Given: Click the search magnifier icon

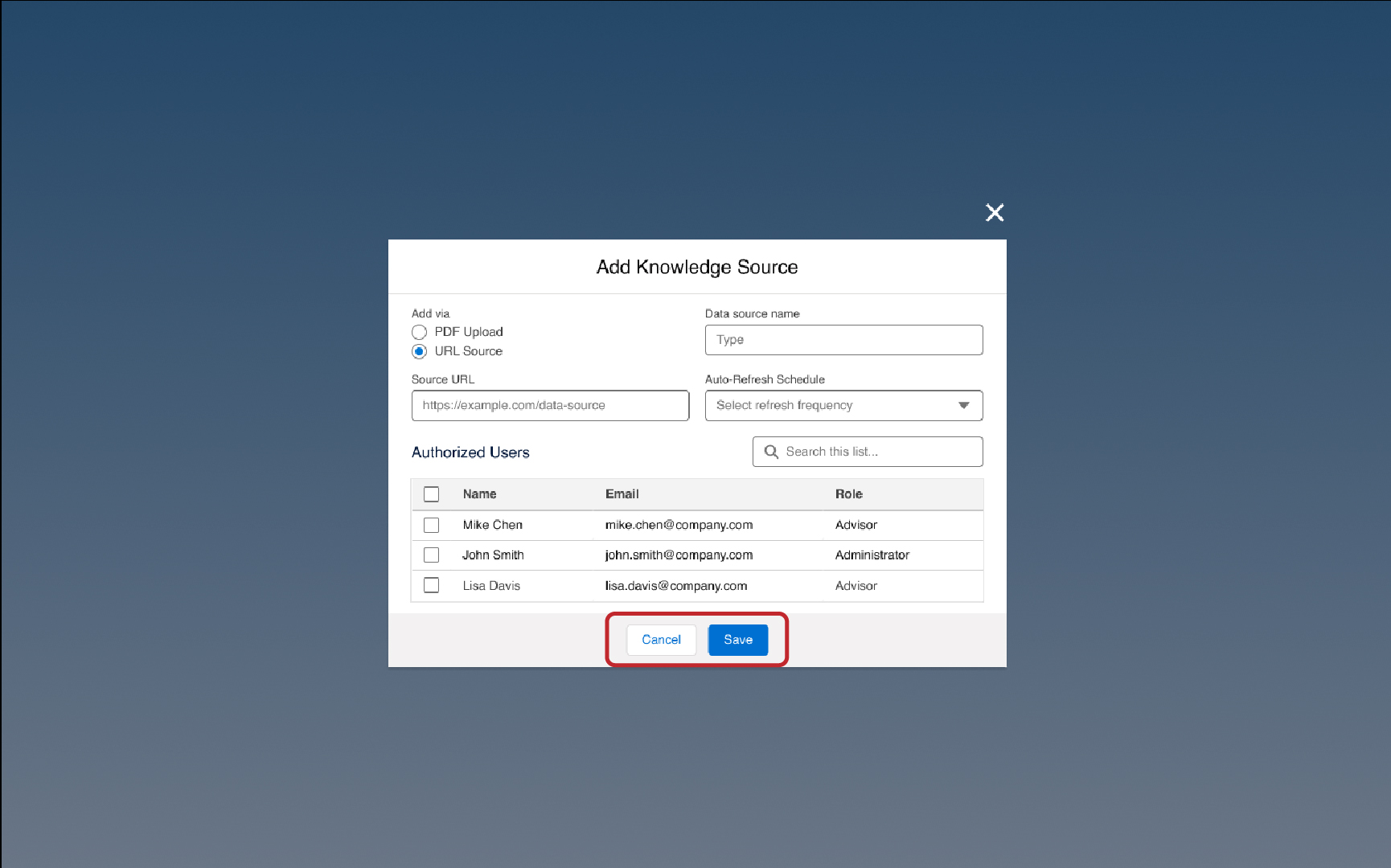Looking at the screenshot, I should [x=771, y=452].
